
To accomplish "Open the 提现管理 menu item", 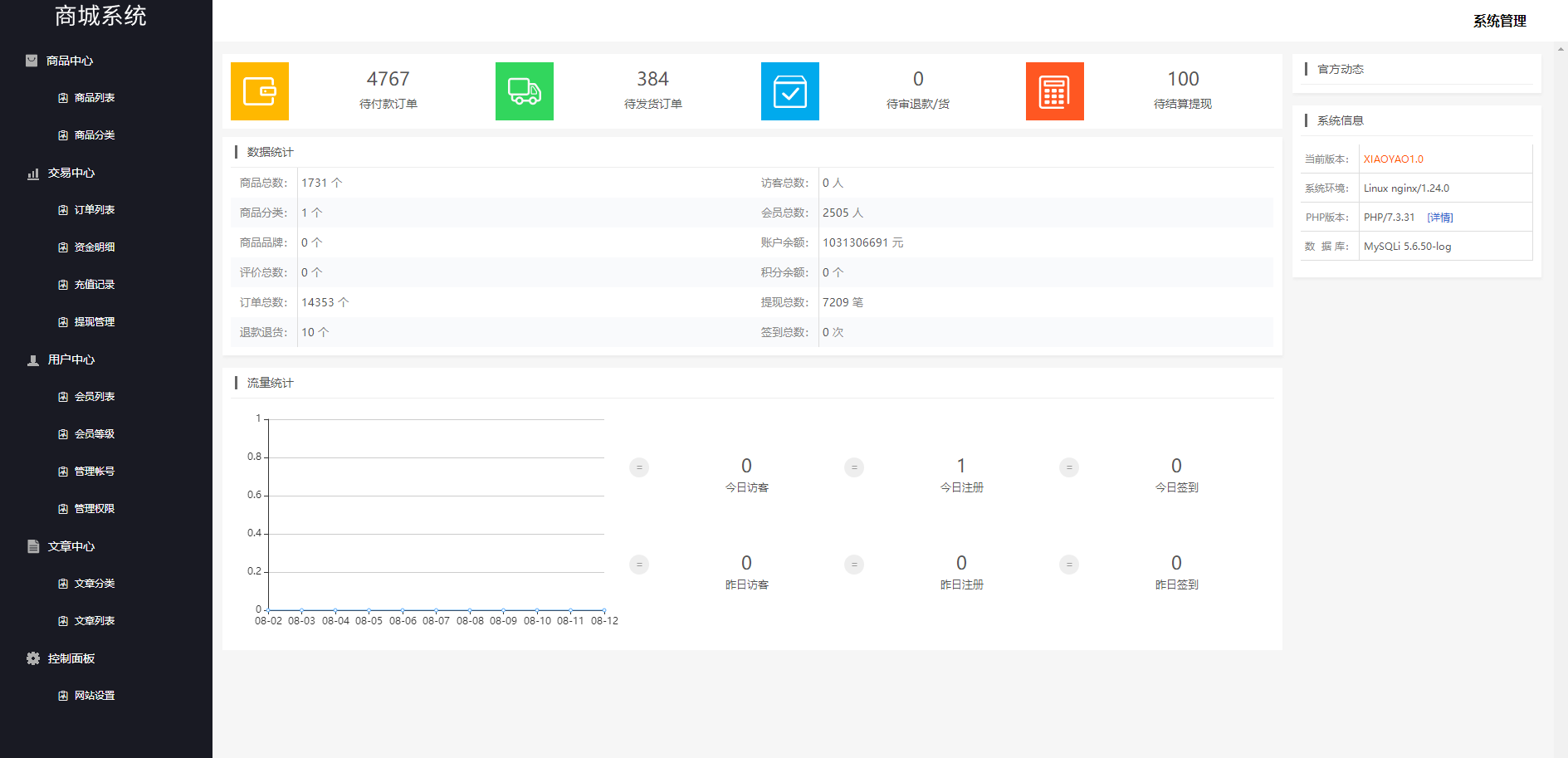I will click(x=94, y=322).
